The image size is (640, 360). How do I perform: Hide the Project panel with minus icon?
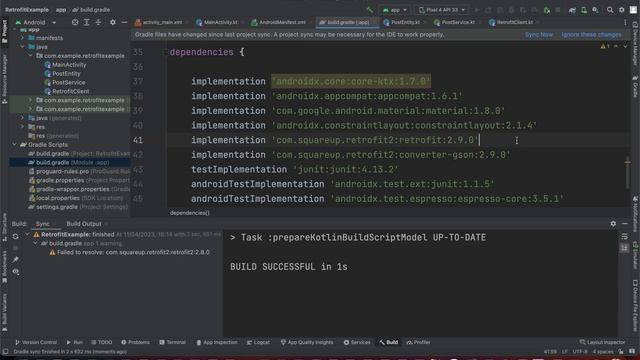coord(124,22)
